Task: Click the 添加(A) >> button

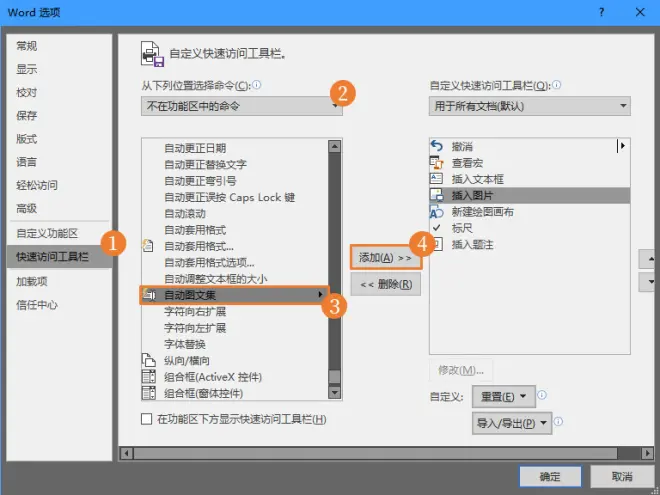Action: [386, 258]
